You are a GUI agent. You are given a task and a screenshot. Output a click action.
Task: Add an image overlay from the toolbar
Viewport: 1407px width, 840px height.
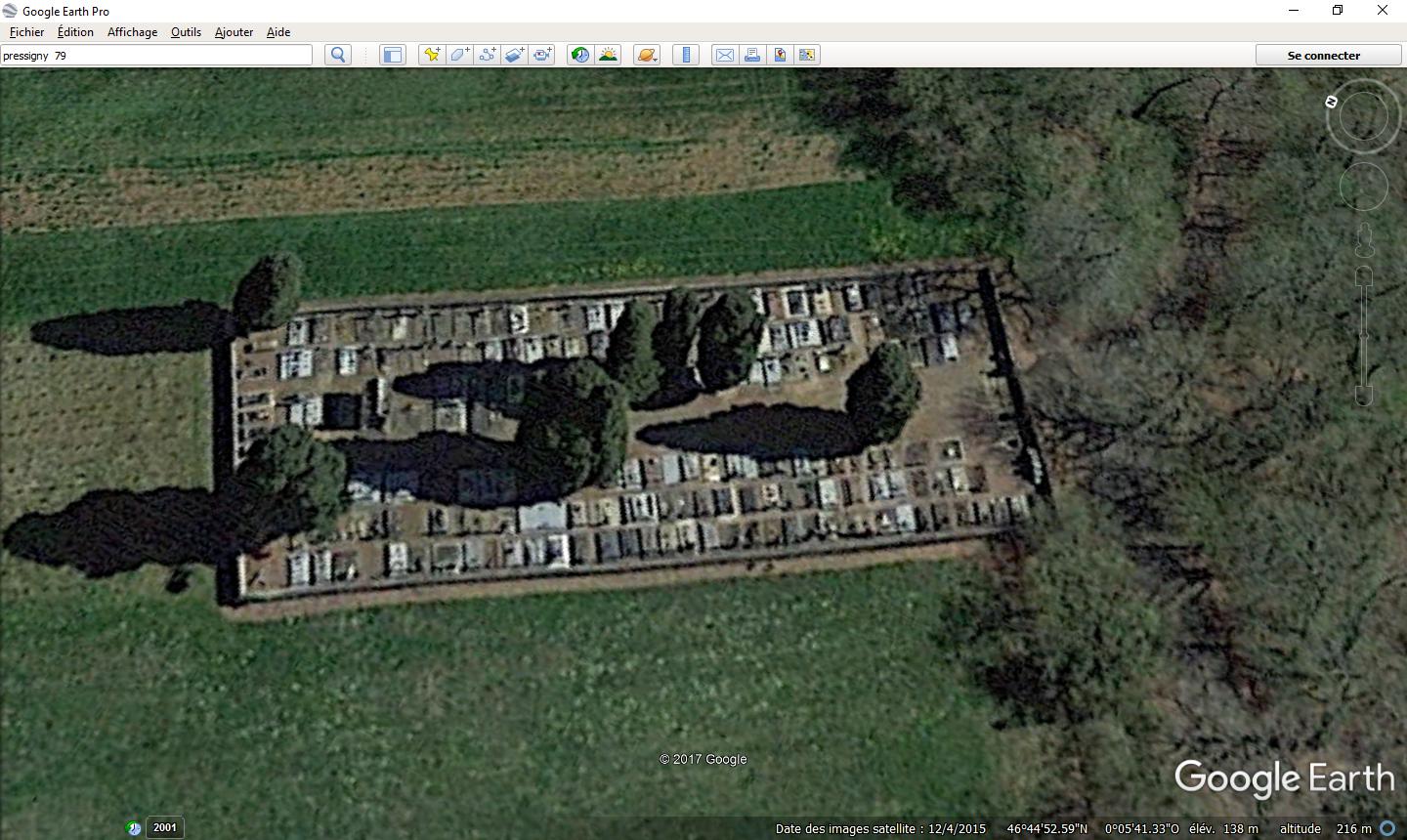click(514, 55)
